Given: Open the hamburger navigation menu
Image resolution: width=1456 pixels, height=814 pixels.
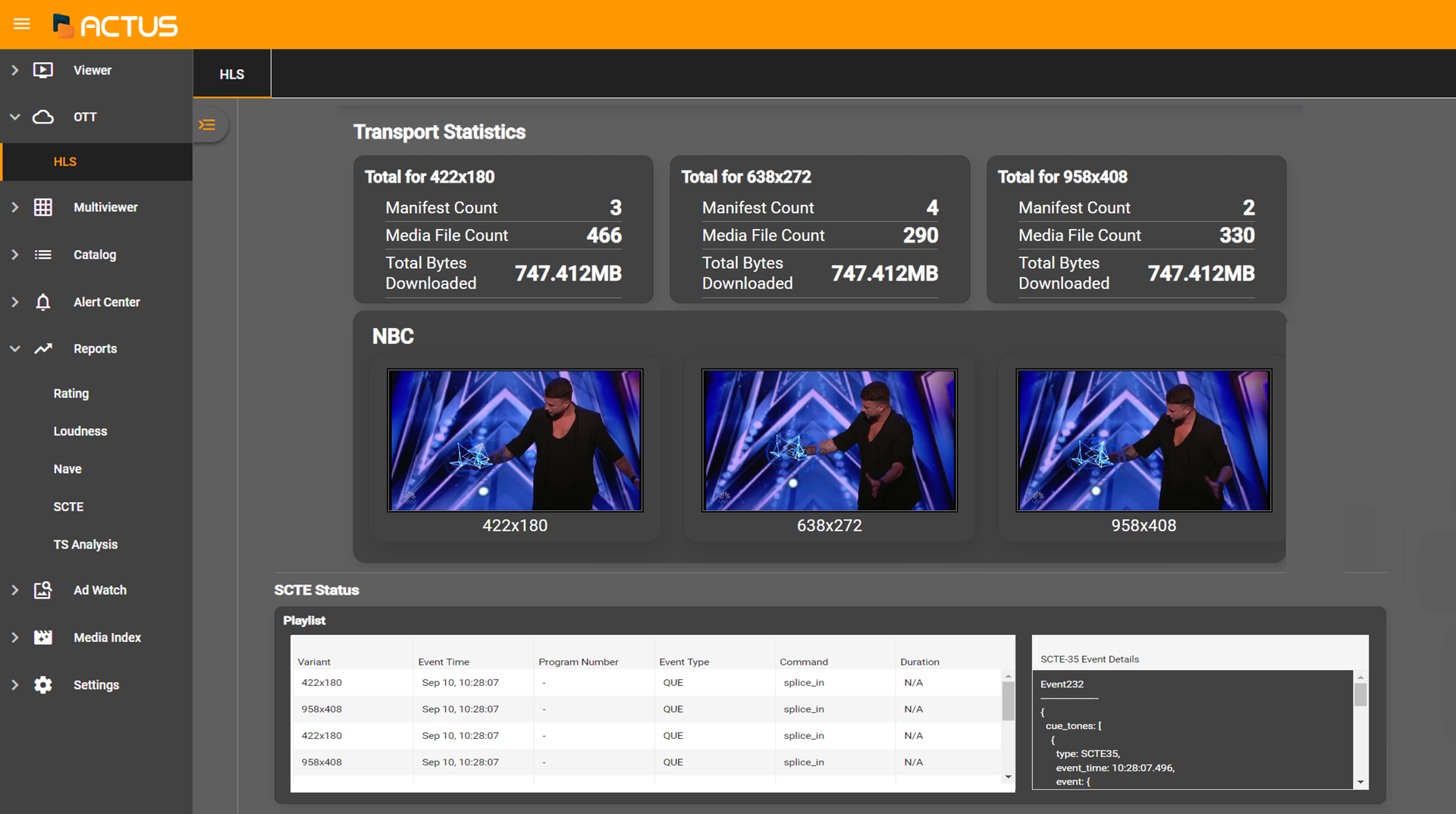Looking at the screenshot, I should click(x=22, y=23).
